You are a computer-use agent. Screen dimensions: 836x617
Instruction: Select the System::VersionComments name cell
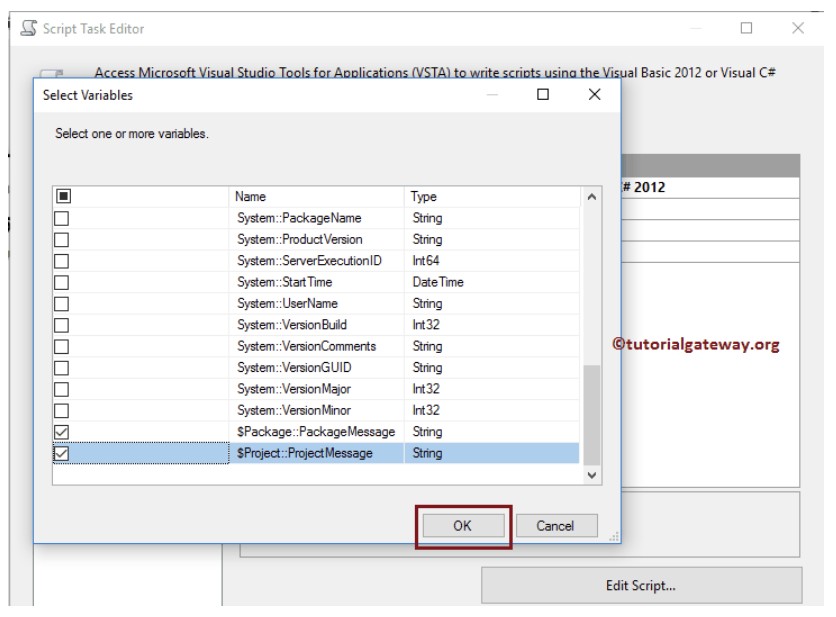pyautogui.click(x=316, y=346)
